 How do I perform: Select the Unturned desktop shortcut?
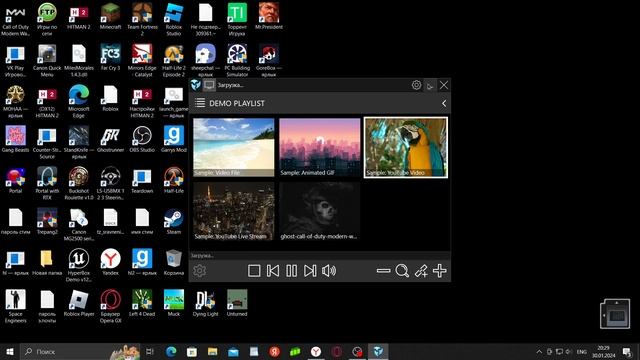click(237, 303)
